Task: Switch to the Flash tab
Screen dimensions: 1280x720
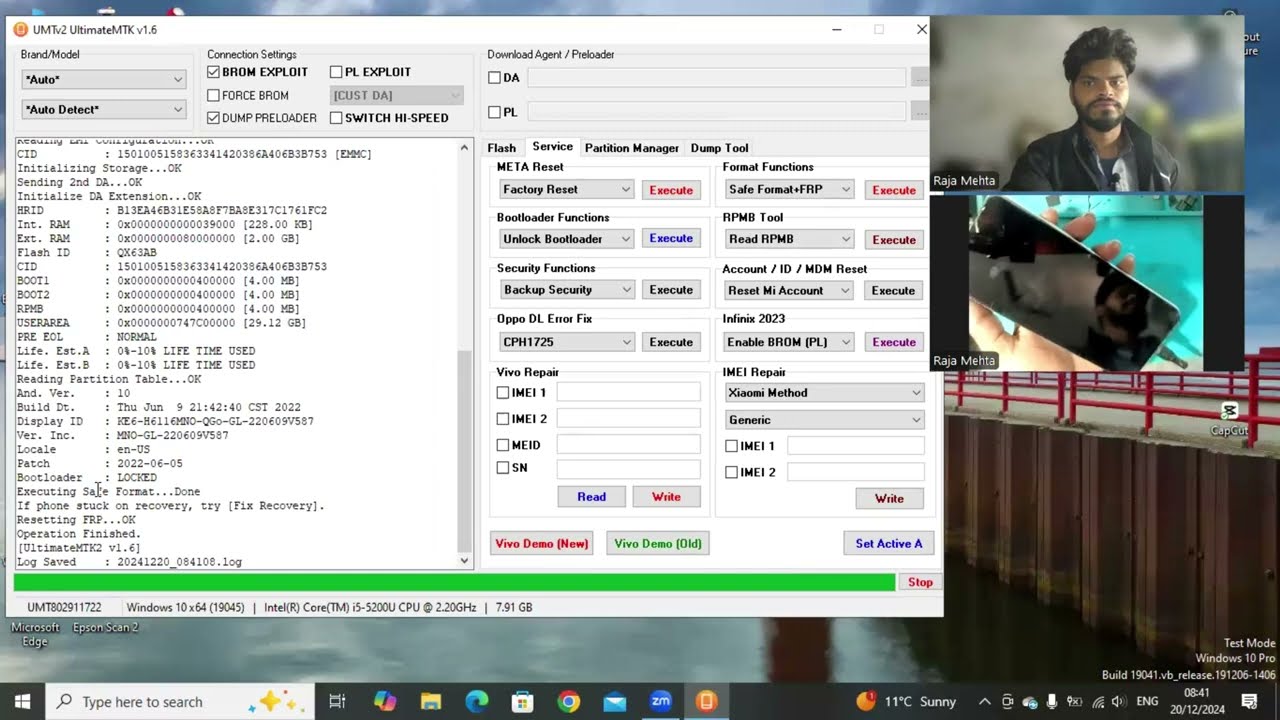Action: [x=502, y=148]
